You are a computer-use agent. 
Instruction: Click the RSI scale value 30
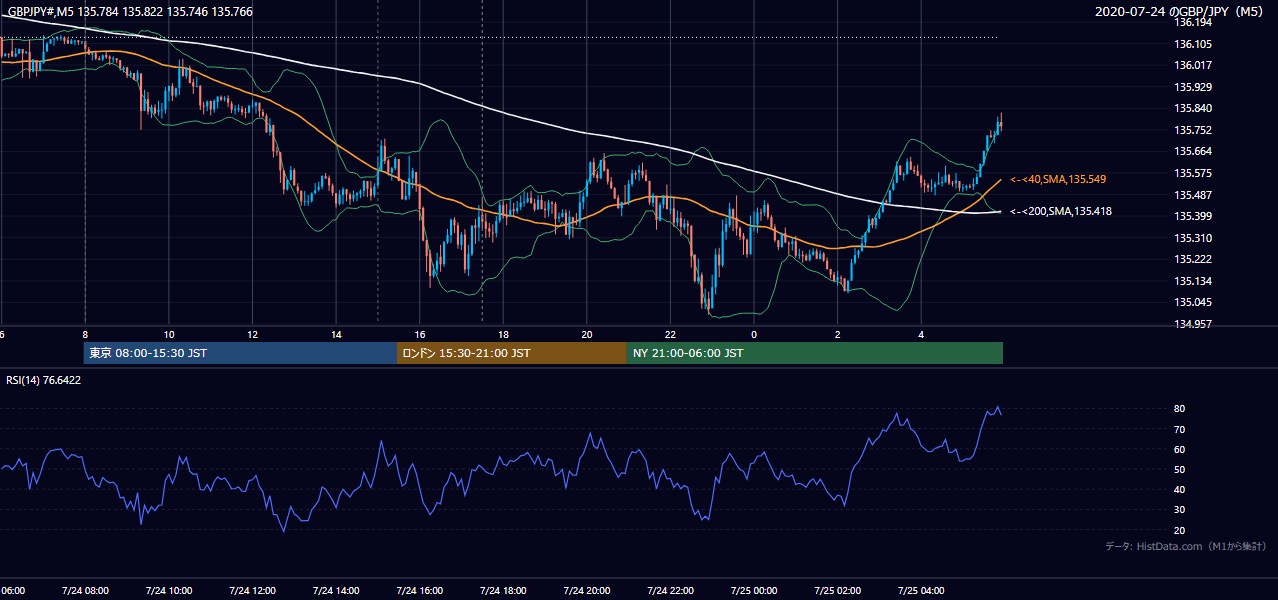(x=1179, y=510)
